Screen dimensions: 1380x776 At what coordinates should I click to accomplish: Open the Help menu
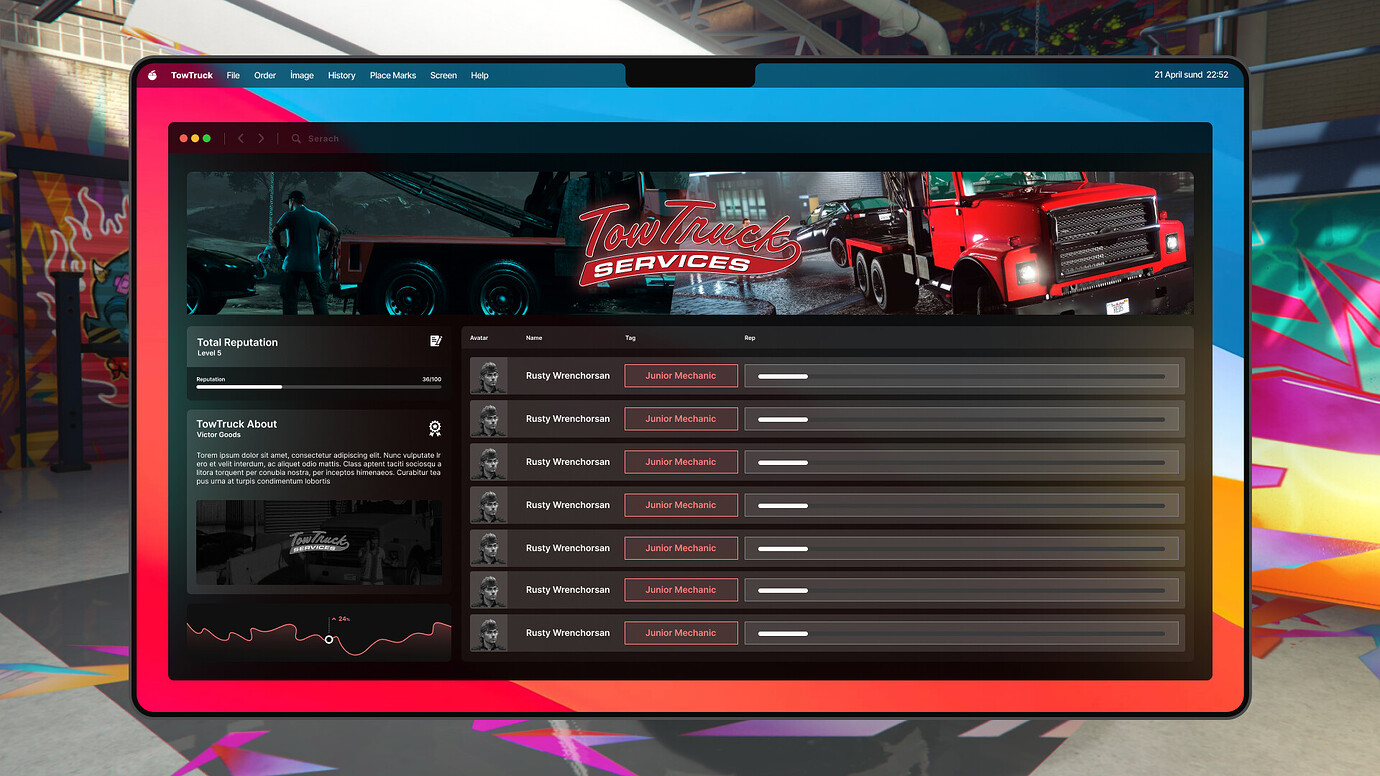(x=479, y=75)
